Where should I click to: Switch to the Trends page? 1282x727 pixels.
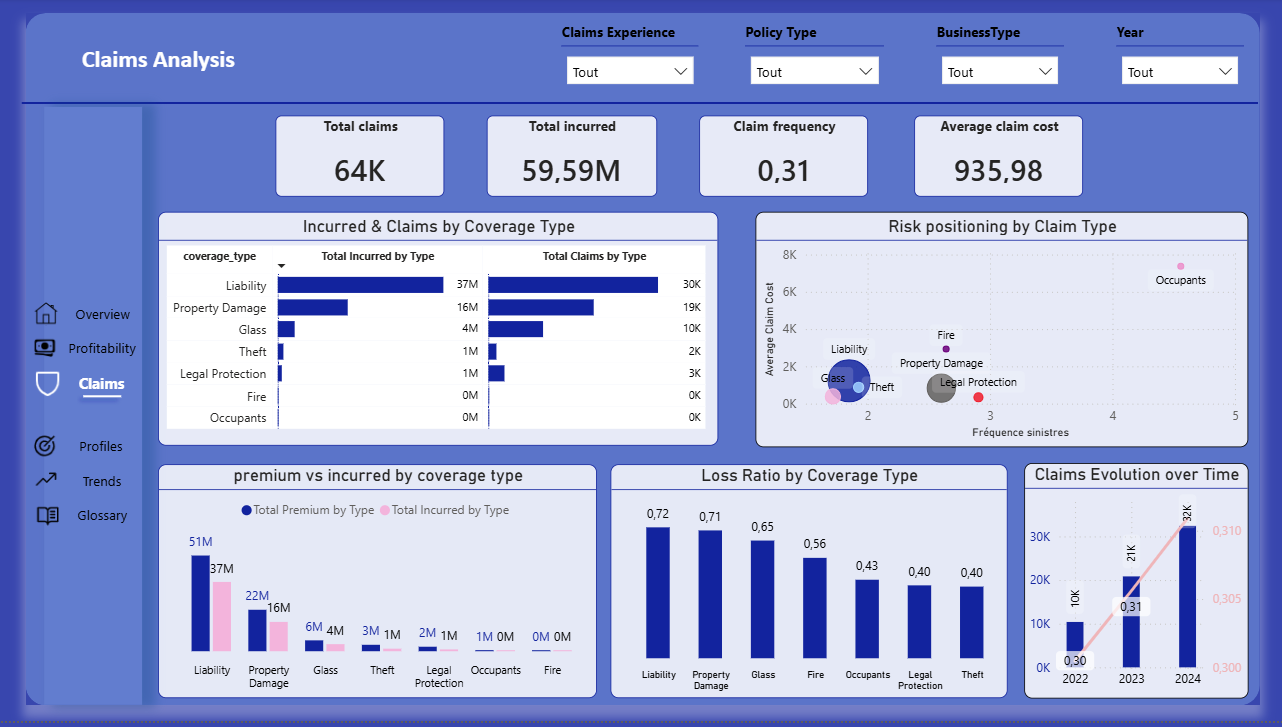pos(102,481)
